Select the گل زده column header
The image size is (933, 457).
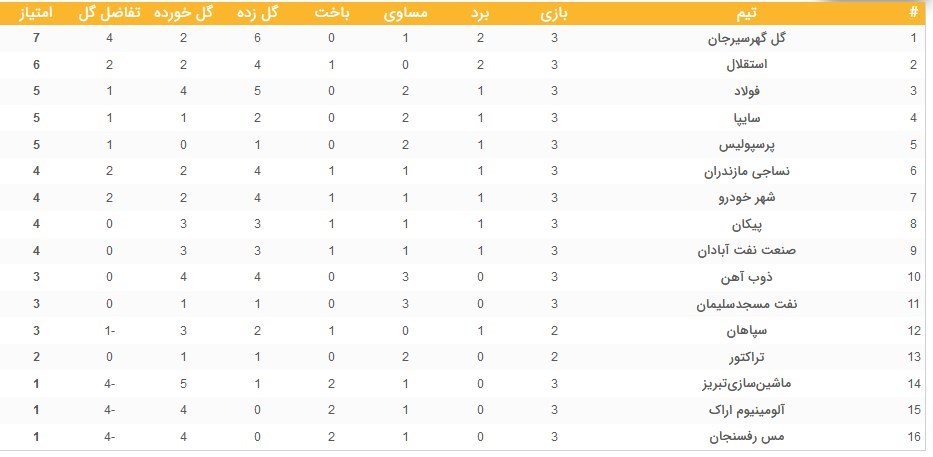pos(257,14)
